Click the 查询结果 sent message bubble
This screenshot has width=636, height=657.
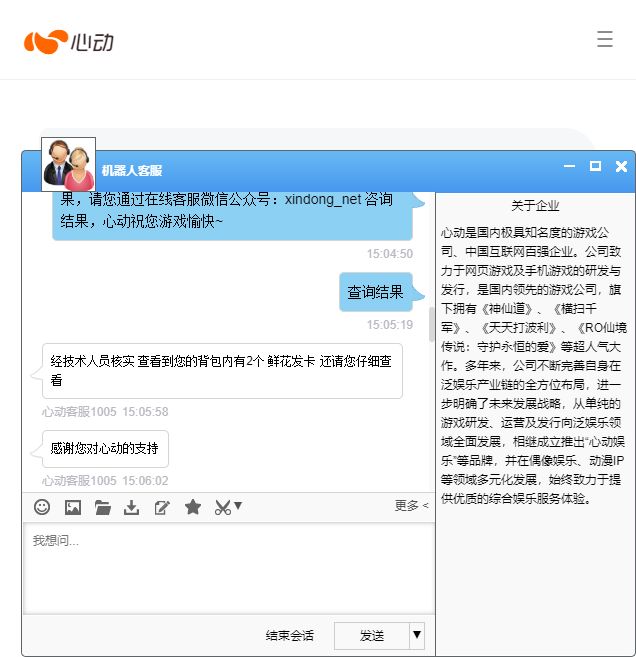coord(375,292)
